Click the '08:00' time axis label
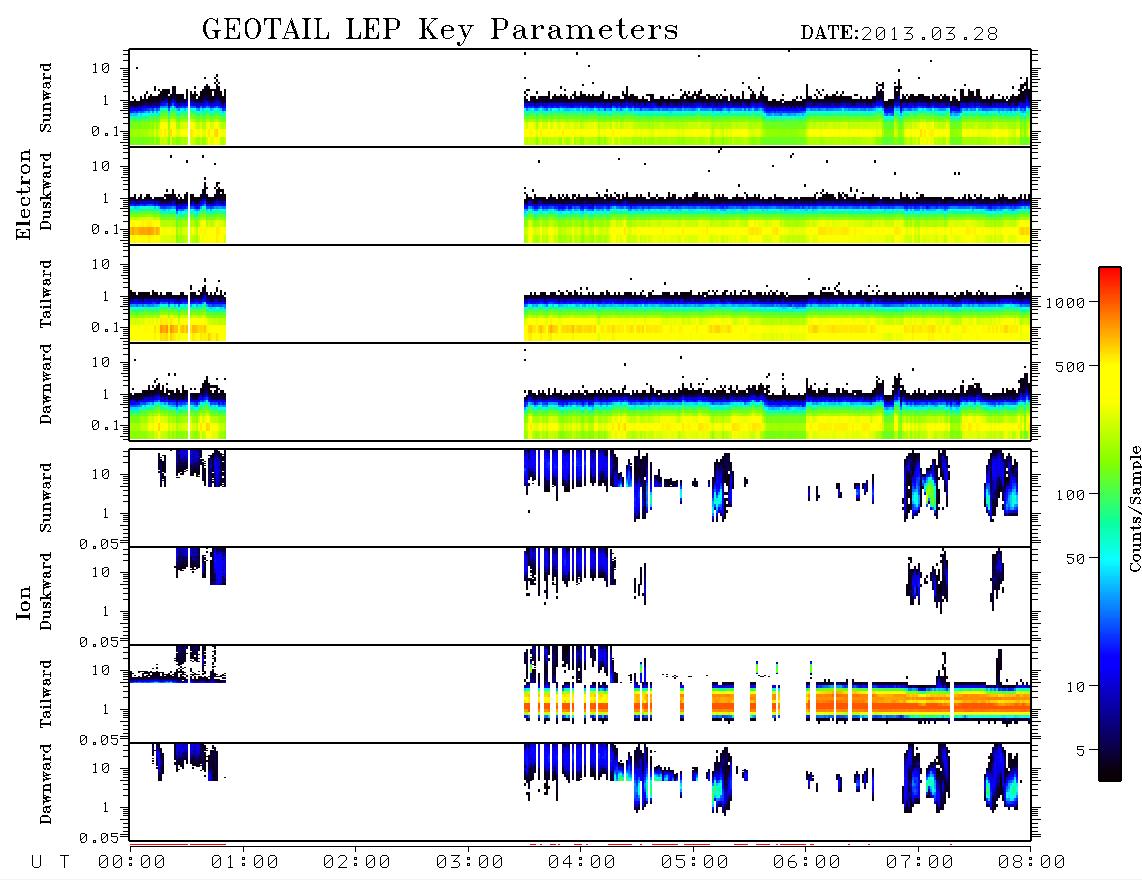The width and height of the screenshot is (1142, 880). click(1032, 863)
